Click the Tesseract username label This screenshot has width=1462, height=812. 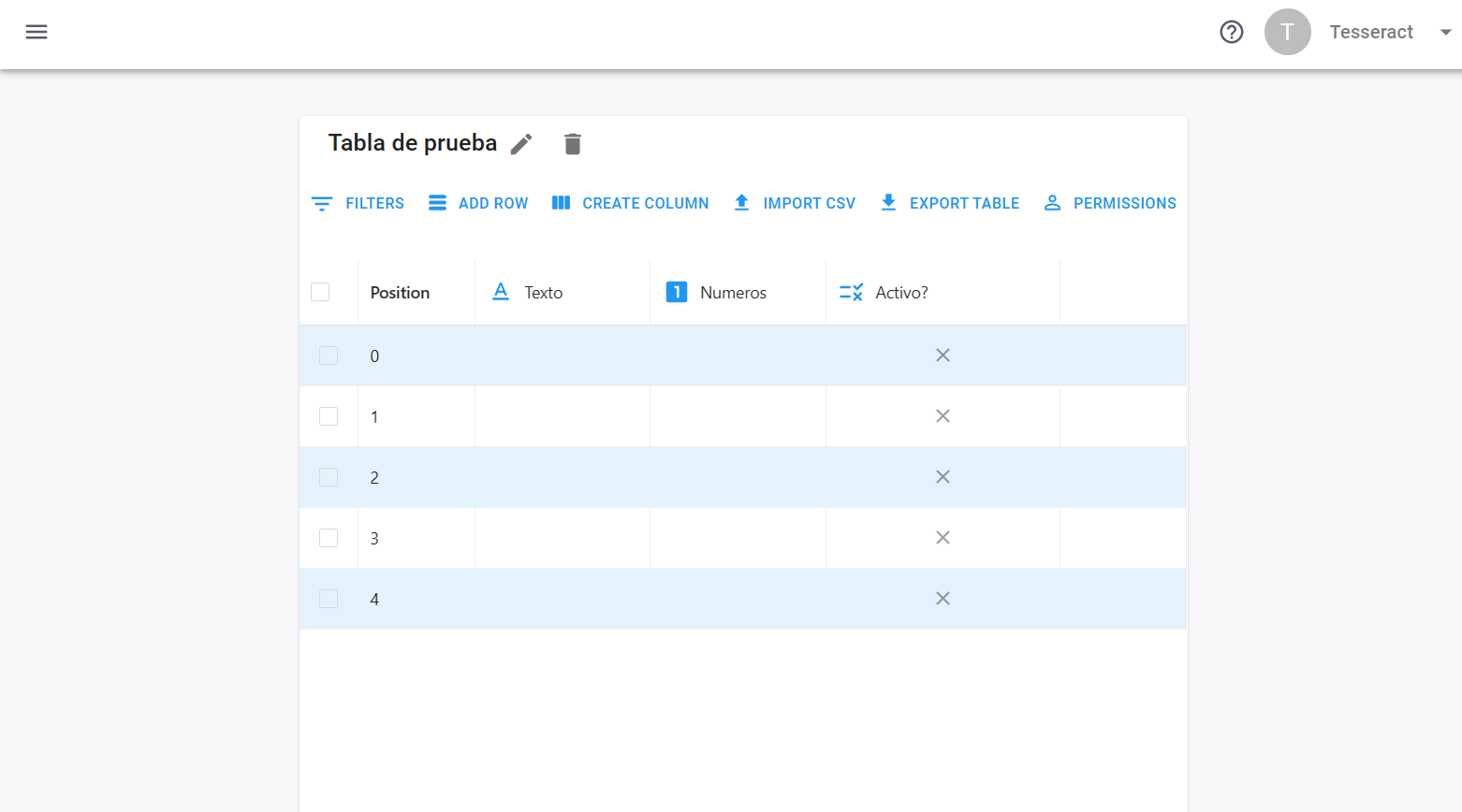pyautogui.click(x=1371, y=32)
